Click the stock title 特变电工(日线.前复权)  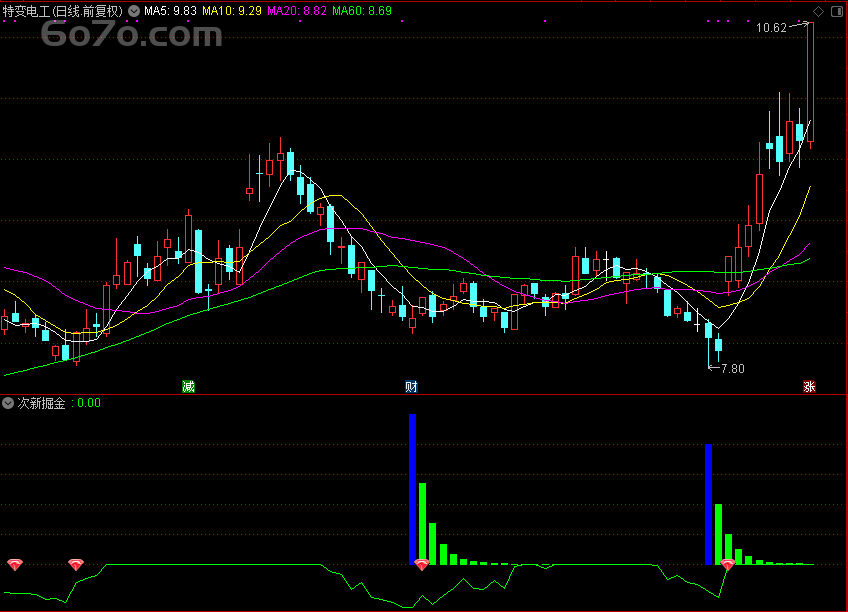pyautogui.click(x=63, y=11)
